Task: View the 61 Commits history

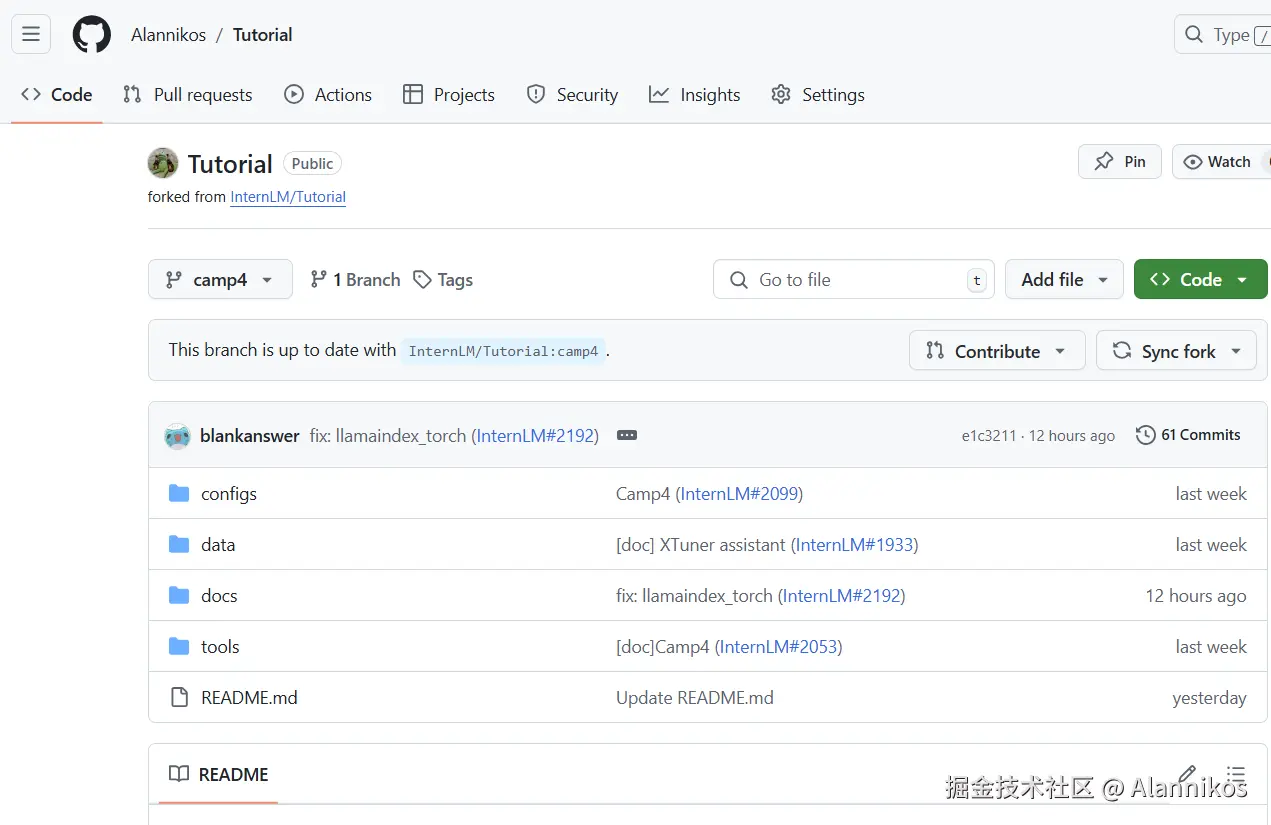Action: pyautogui.click(x=1188, y=435)
